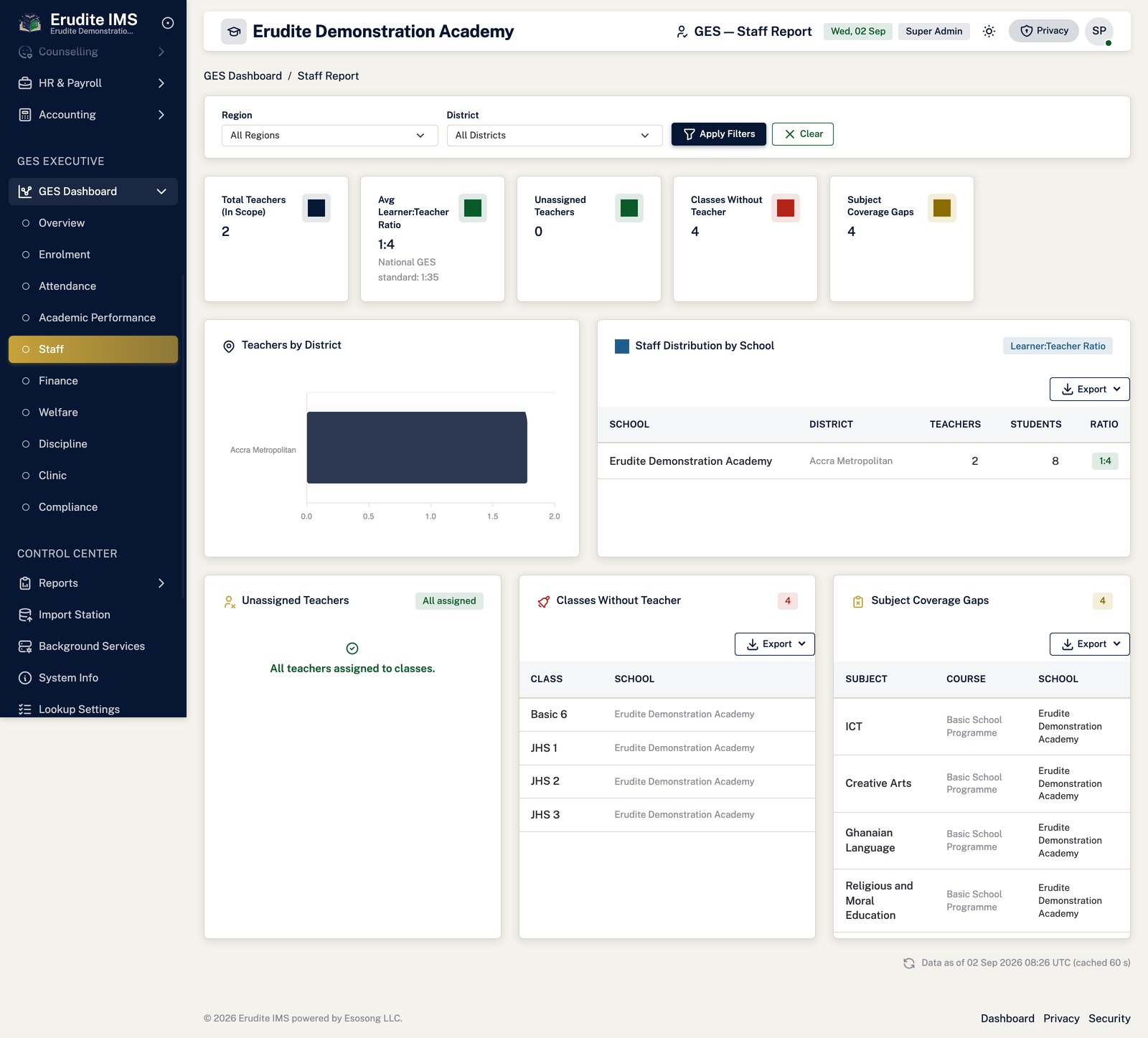This screenshot has height=1038, width=1148.
Task: Open the Finance menu item
Action: (93, 381)
